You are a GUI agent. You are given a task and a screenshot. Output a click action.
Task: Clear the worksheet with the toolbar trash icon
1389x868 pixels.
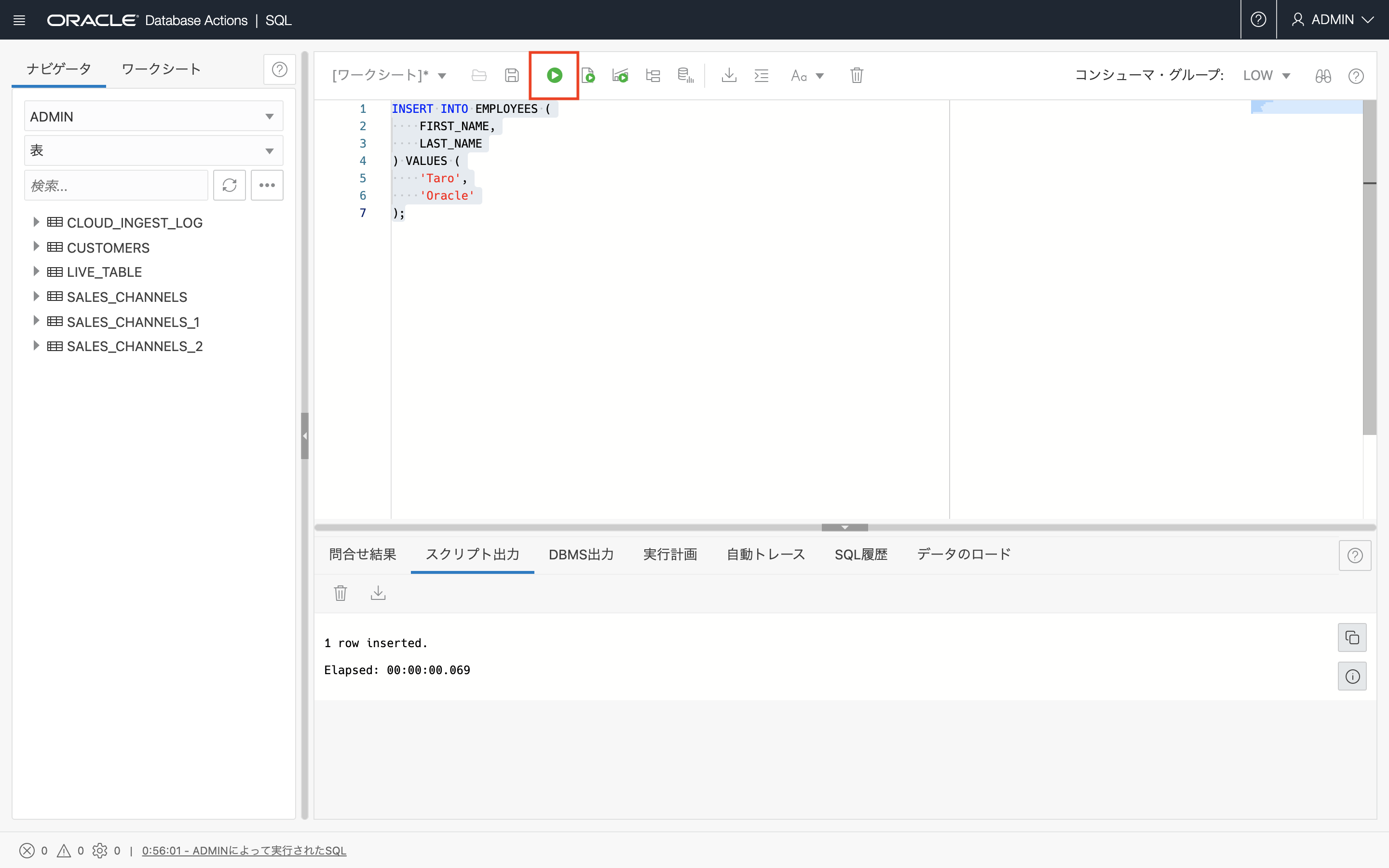(x=857, y=75)
